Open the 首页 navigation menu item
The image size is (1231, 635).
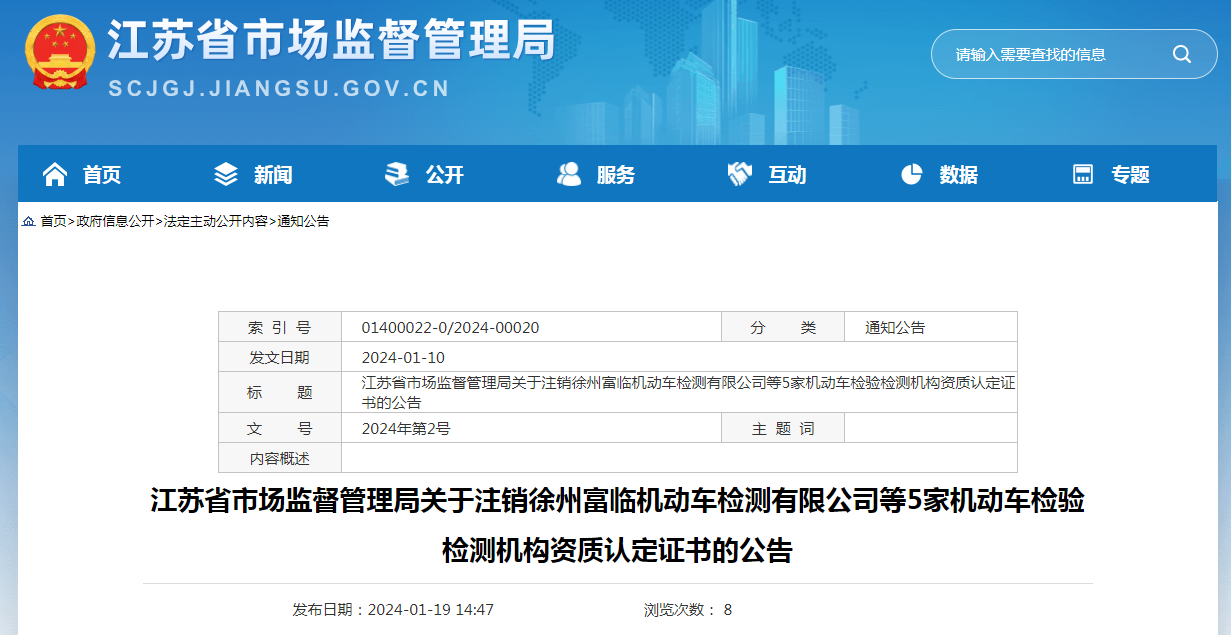pos(101,175)
